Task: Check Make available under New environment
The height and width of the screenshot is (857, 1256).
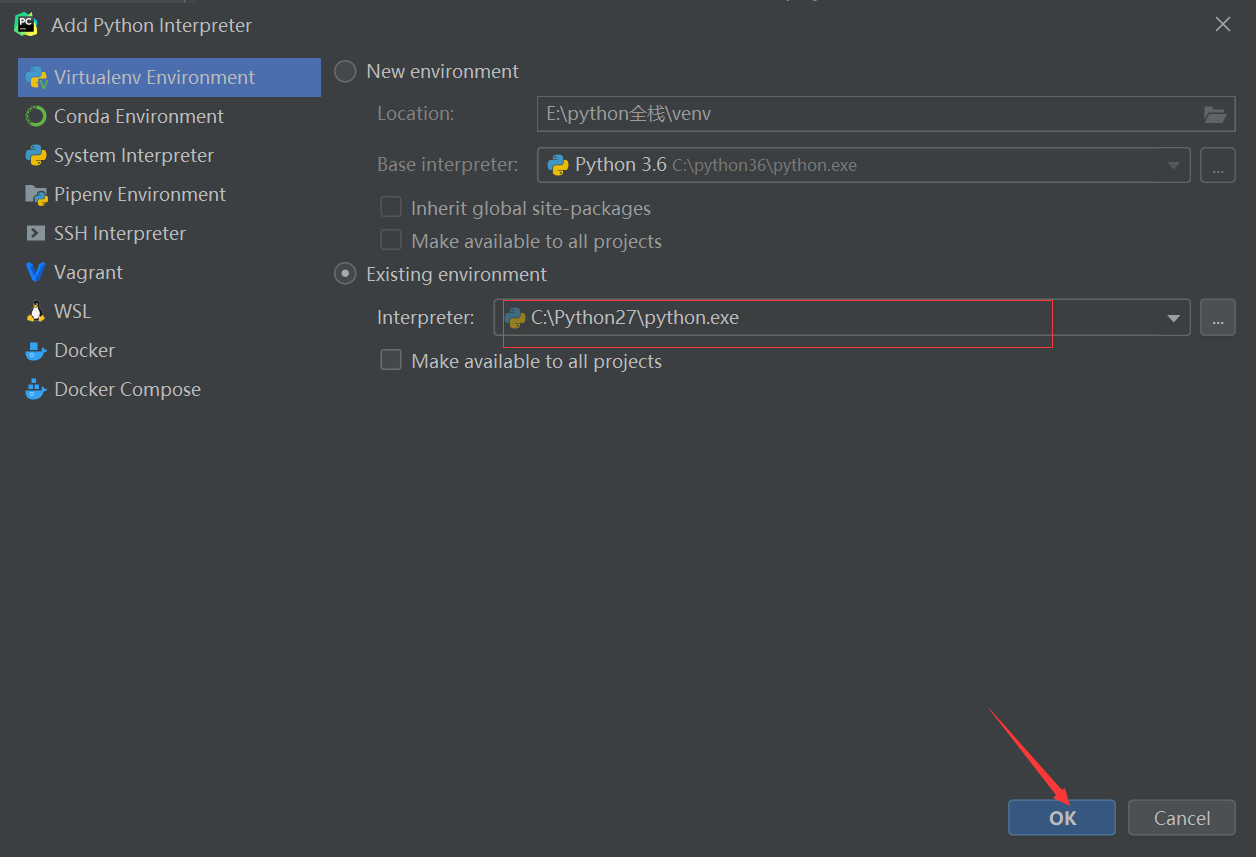Action: point(391,241)
